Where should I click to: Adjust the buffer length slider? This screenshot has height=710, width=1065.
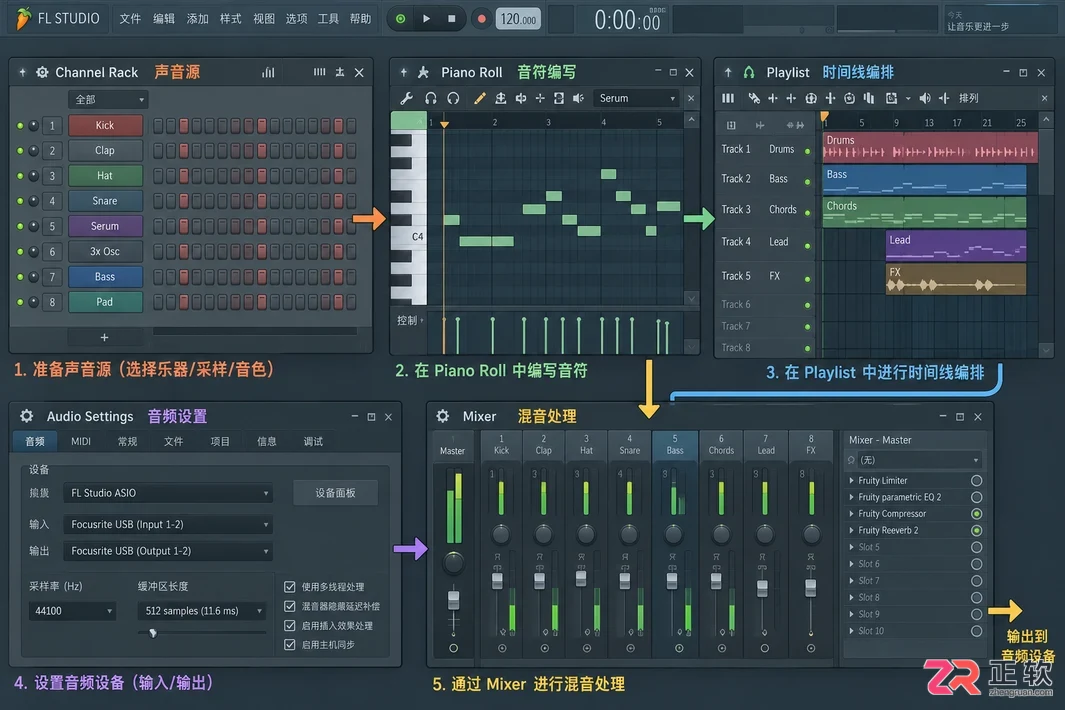153,633
